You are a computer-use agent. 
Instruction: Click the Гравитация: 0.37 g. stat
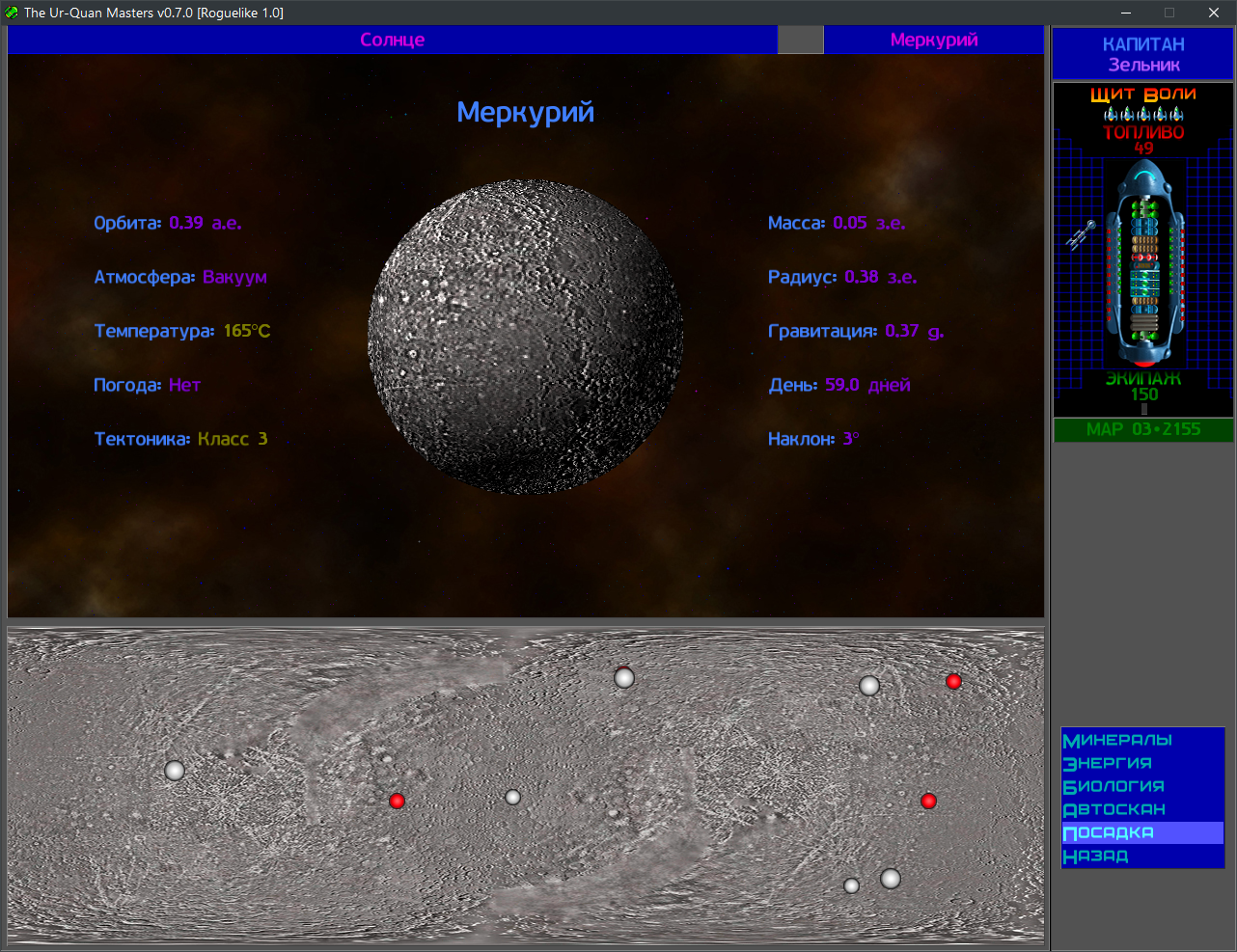click(856, 331)
